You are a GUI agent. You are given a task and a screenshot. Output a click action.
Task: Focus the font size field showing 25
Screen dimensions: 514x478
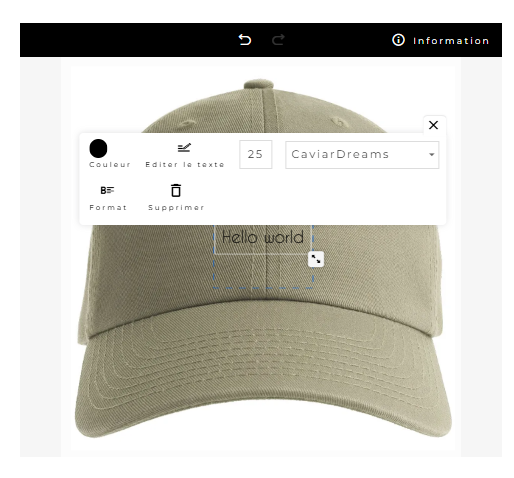point(256,154)
